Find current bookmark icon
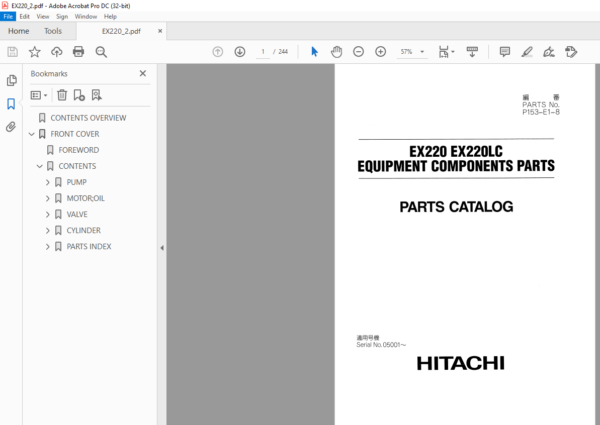This screenshot has width=600, height=425. tap(96, 95)
